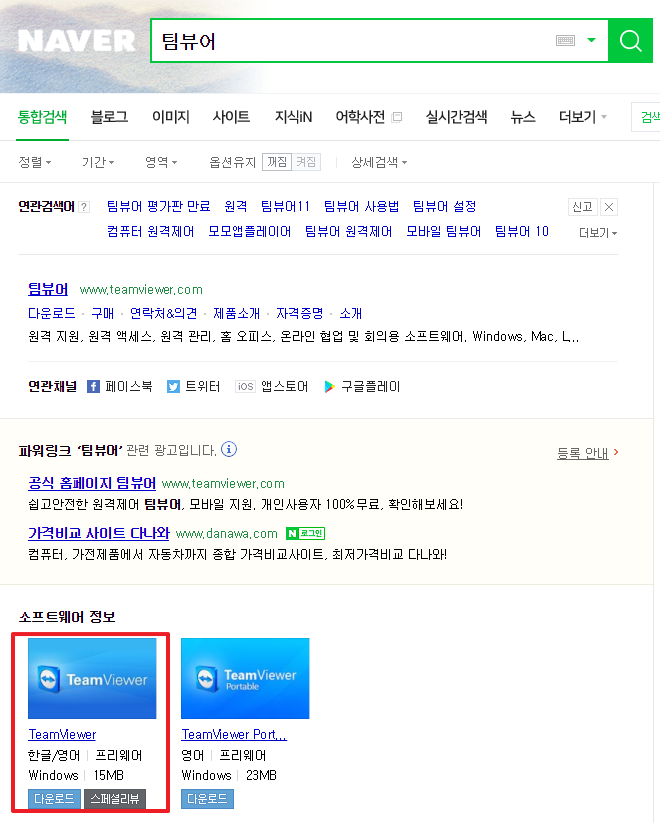Open the TeamViewer Port.. title link
Viewport: 660px width, 823px height.
234,734
